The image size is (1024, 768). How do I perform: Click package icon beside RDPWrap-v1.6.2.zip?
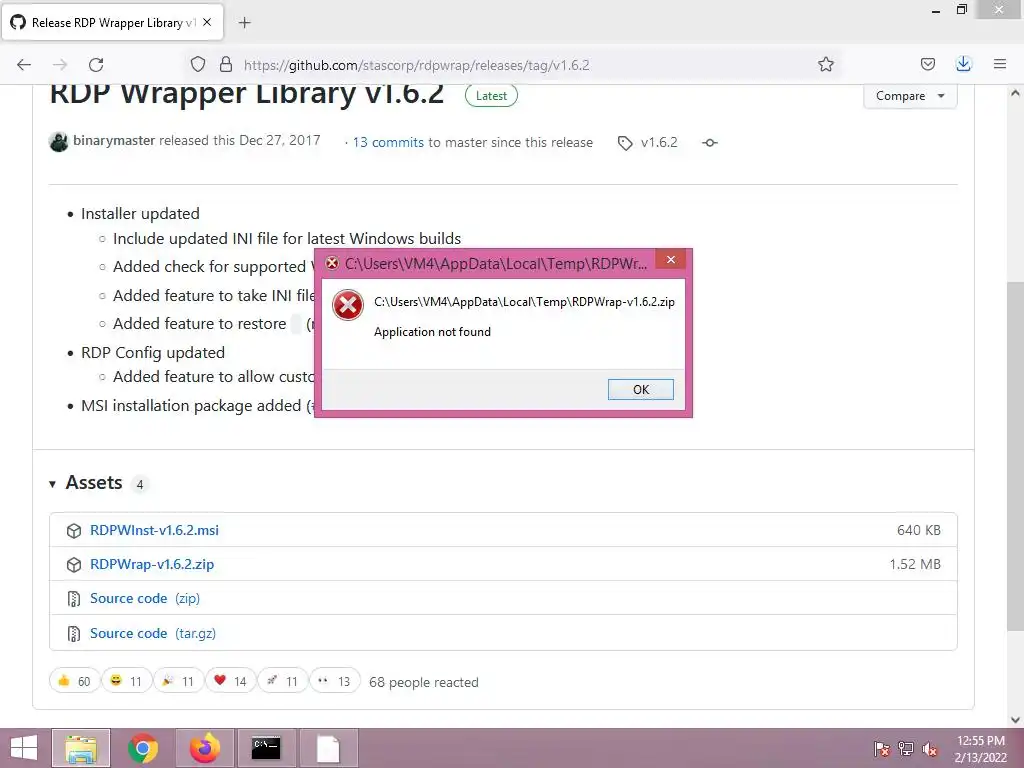pos(74,564)
